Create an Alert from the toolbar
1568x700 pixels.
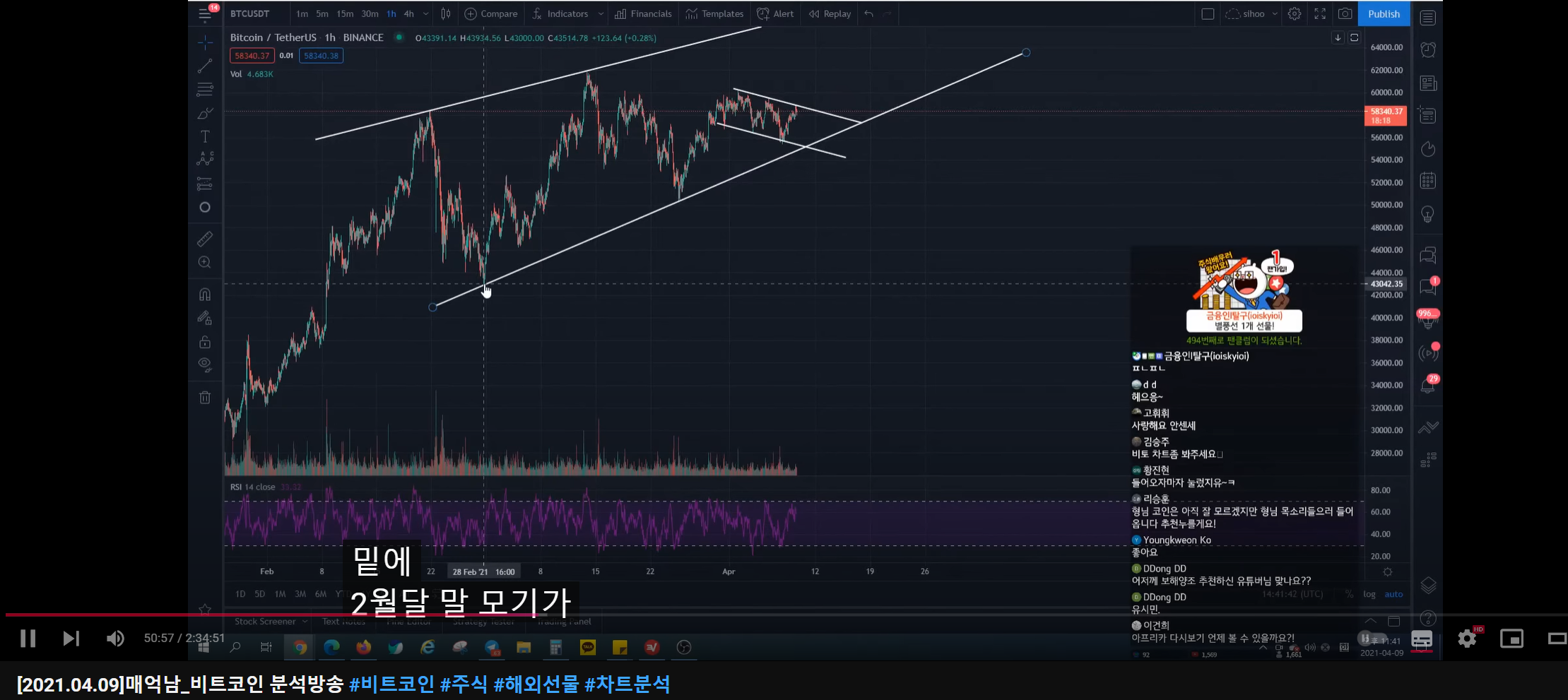pos(775,13)
